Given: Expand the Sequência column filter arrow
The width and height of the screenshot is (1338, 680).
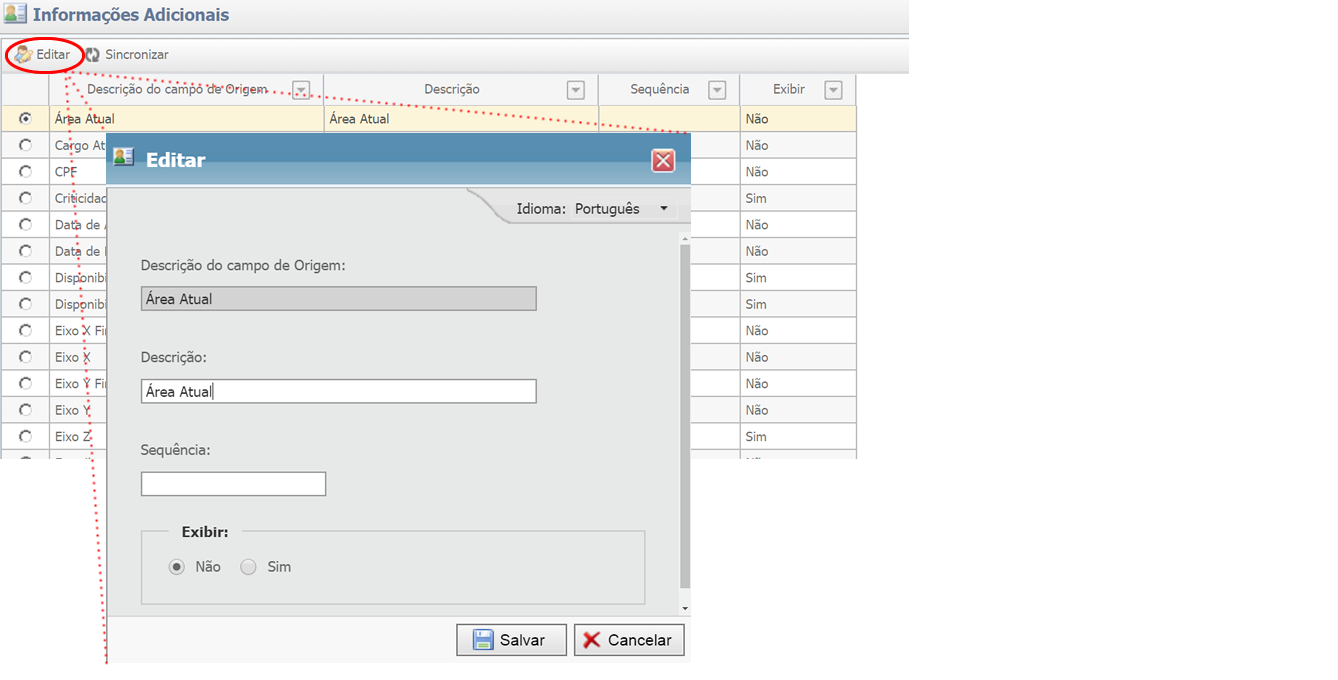Looking at the screenshot, I should 716,90.
